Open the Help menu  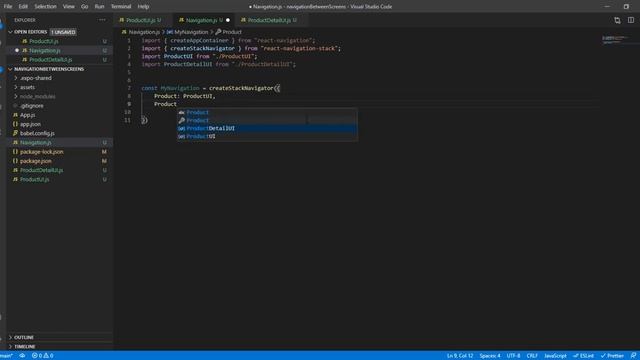[143, 7]
